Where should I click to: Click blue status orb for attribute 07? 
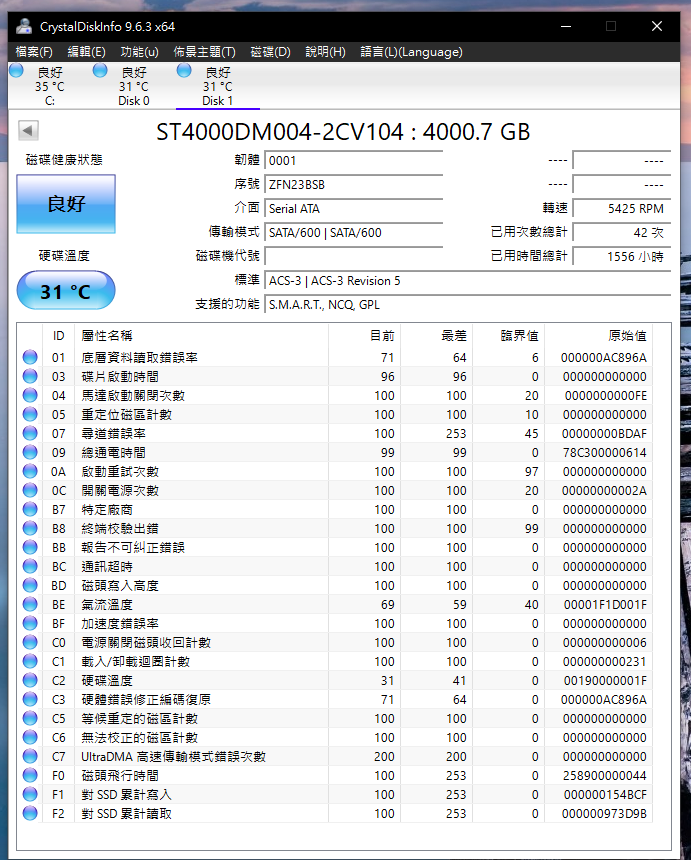pos(30,433)
